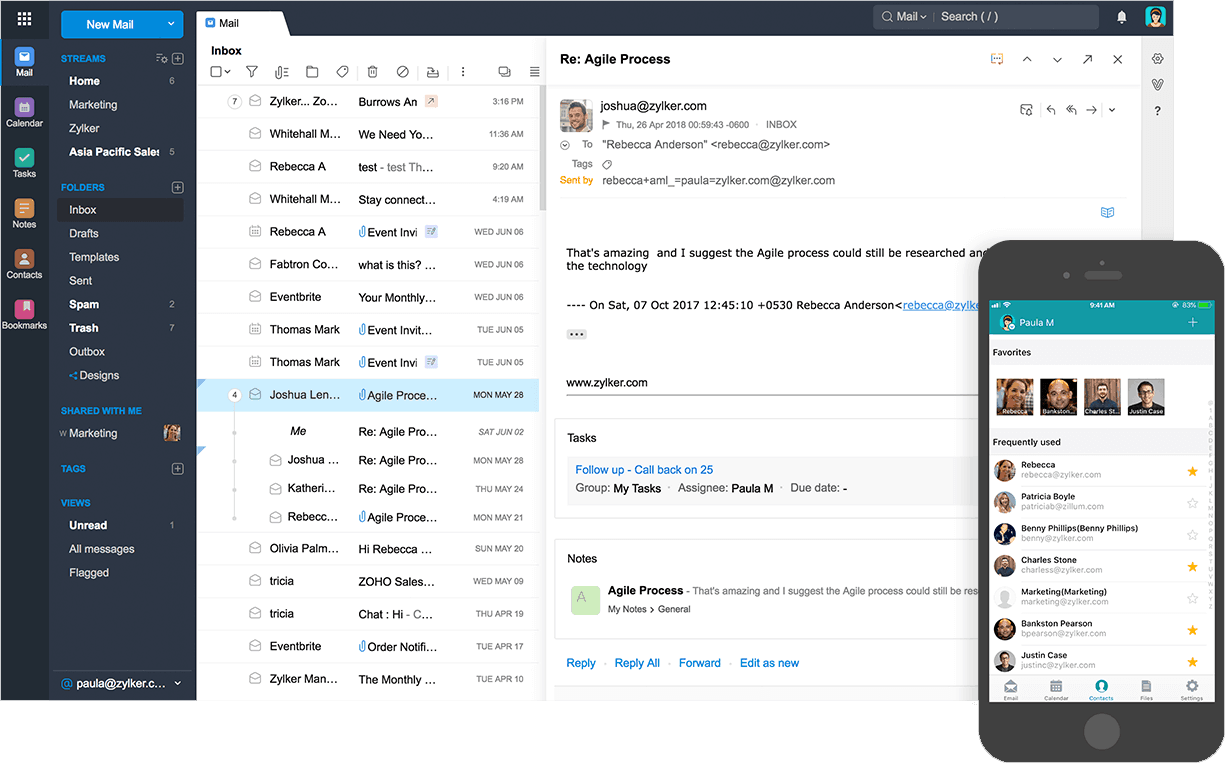Click the reply-all double arrow icon
Image resolution: width=1225 pixels, height=763 pixels.
coord(1071,110)
